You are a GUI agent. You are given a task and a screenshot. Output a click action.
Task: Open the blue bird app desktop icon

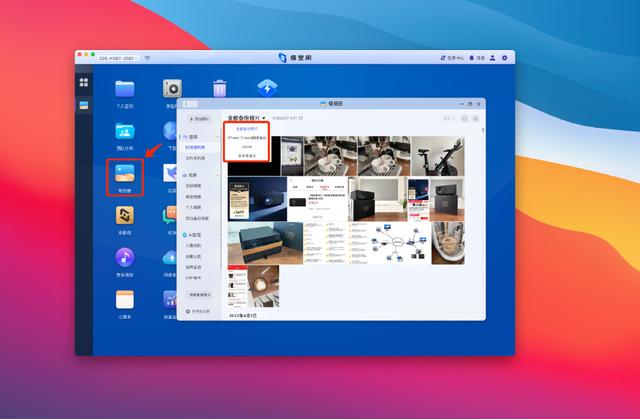click(170, 173)
